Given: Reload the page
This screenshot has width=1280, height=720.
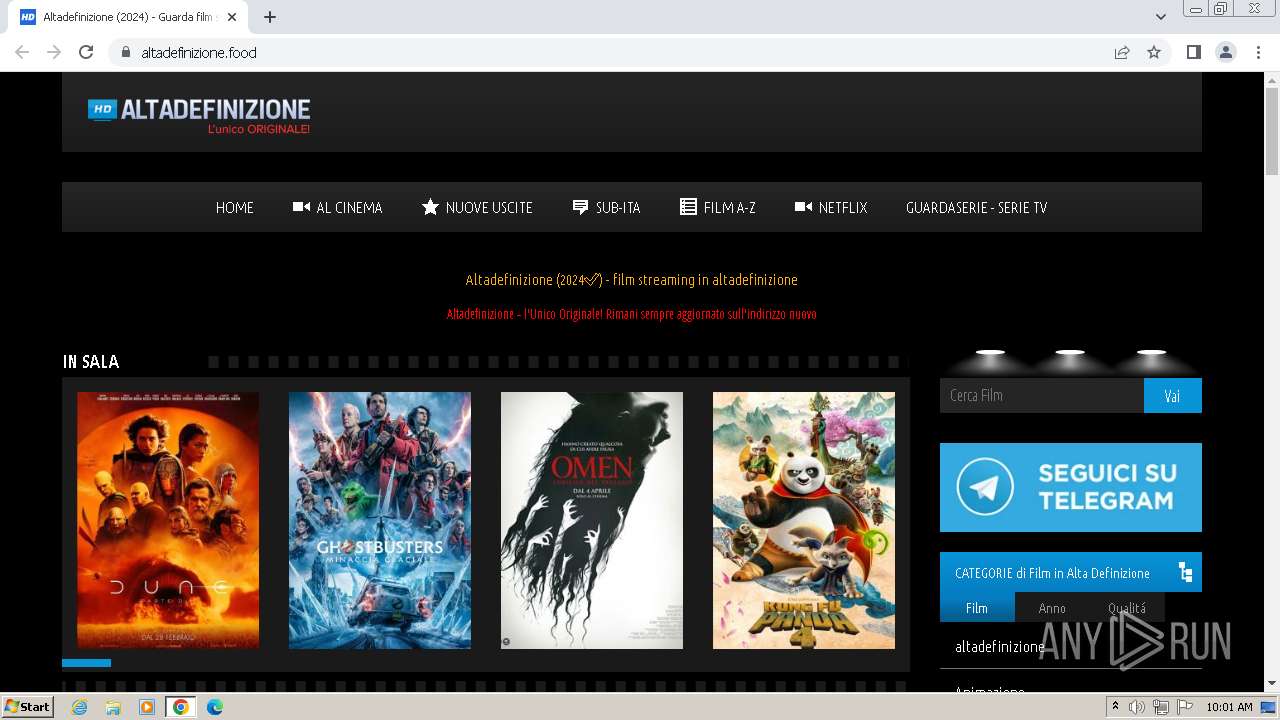Looking at the screenshot, I should click(86, 52).
